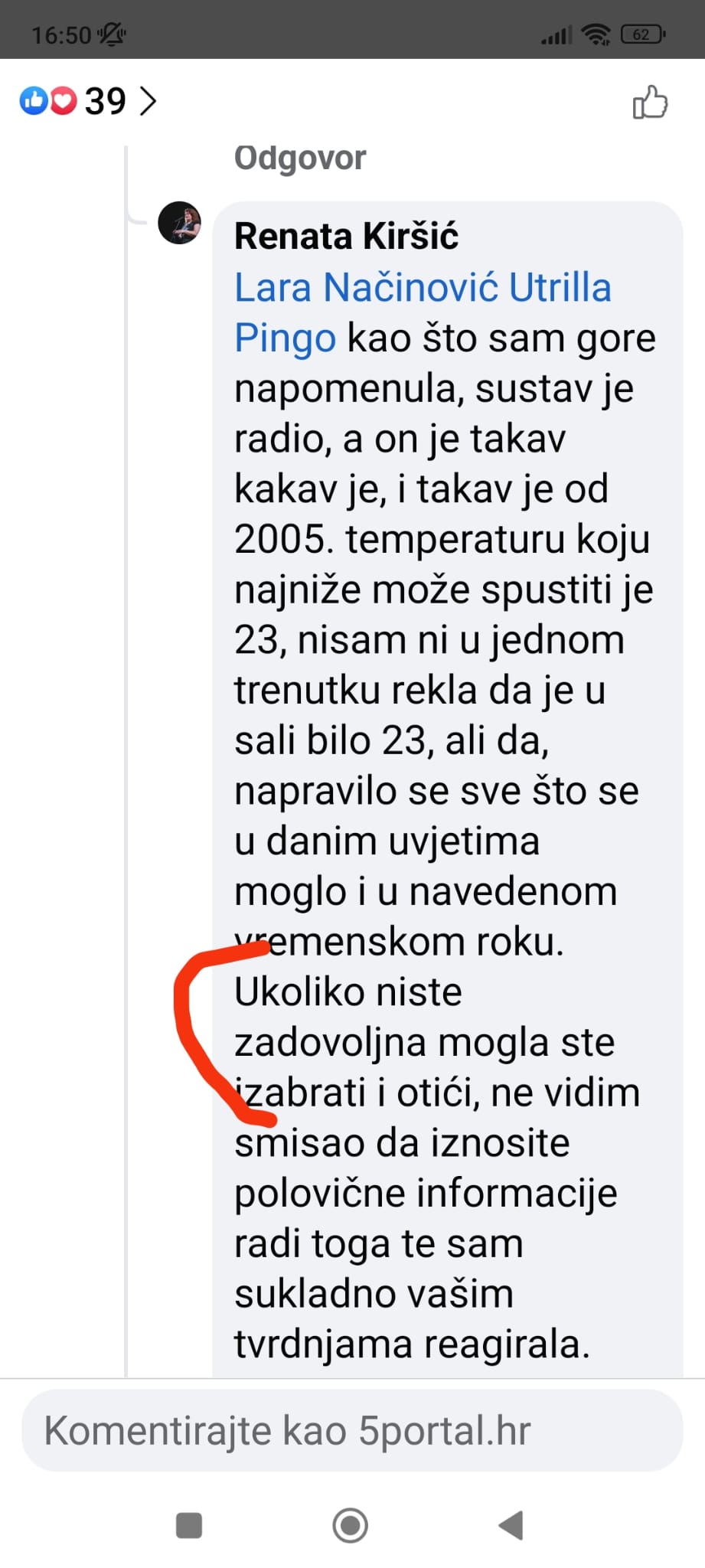Screen dimensions: 705x1568
Task: Tap the muted notifications bell icon
Action: [112, 34]
